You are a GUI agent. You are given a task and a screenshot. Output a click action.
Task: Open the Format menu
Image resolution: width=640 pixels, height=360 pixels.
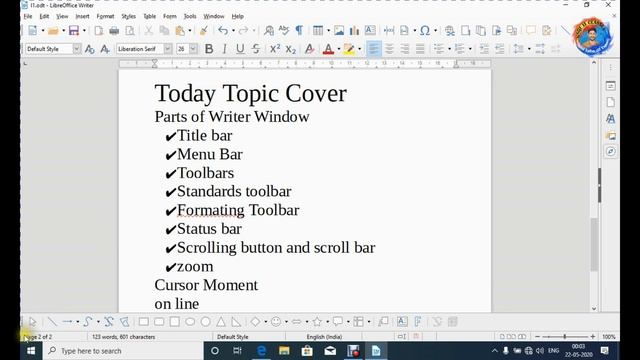pyautogui.click(x=105, y=16)
